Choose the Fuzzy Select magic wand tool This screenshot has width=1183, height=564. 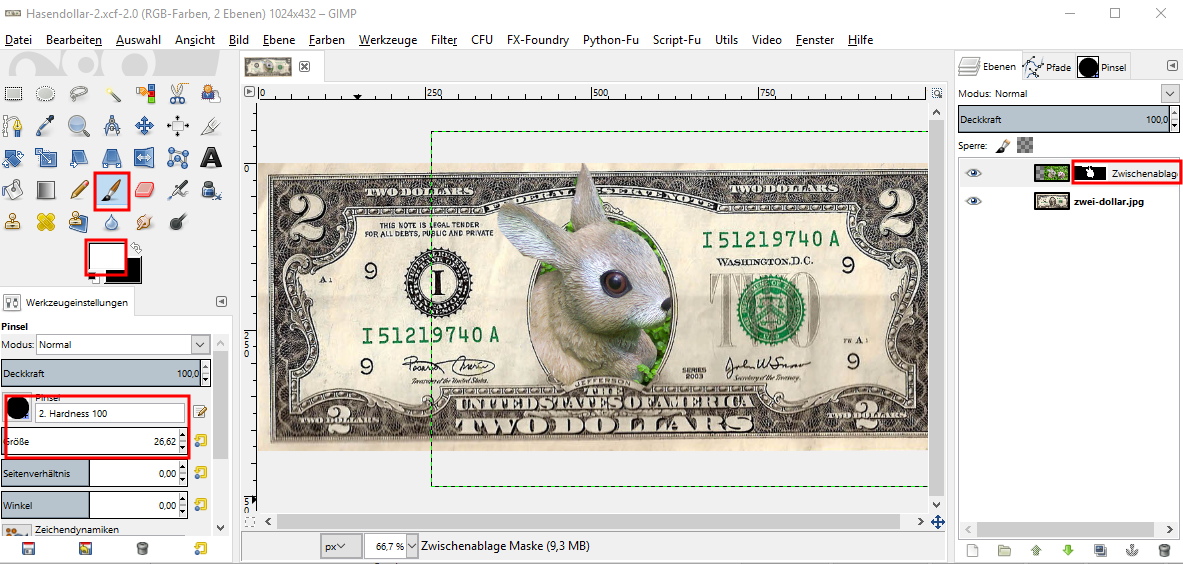(x=112, y=94)
